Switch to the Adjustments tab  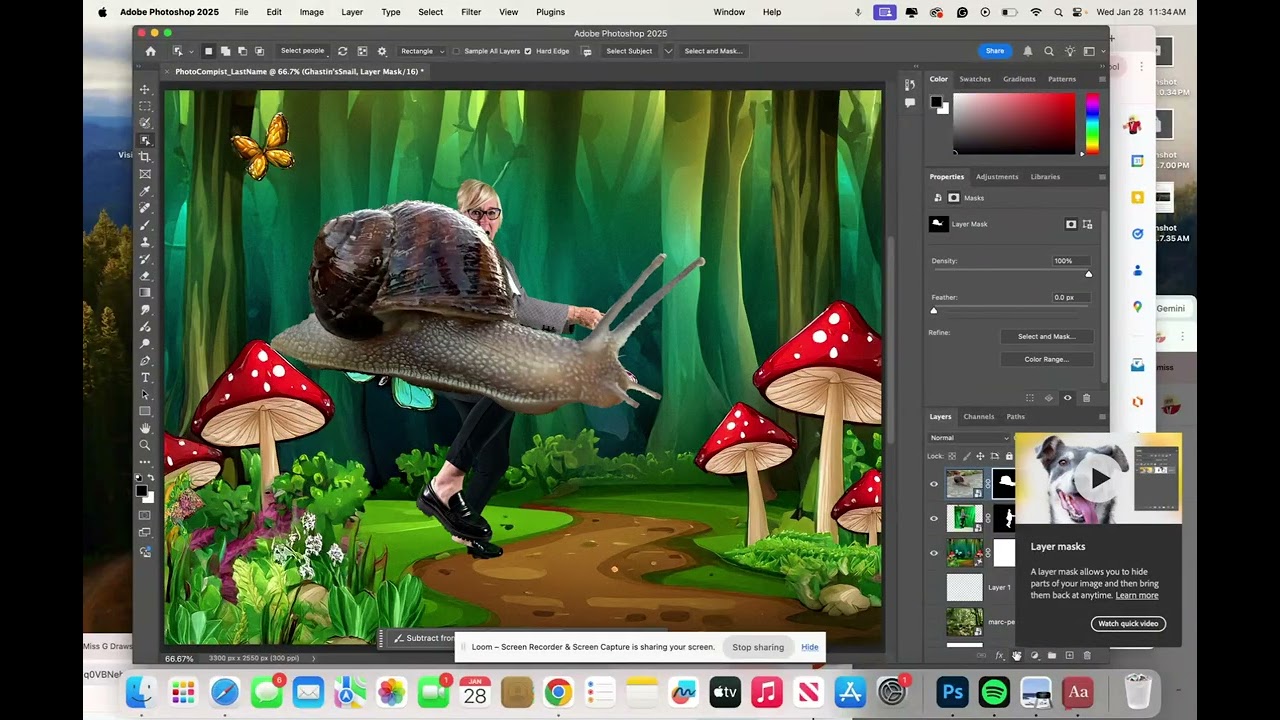997,177
